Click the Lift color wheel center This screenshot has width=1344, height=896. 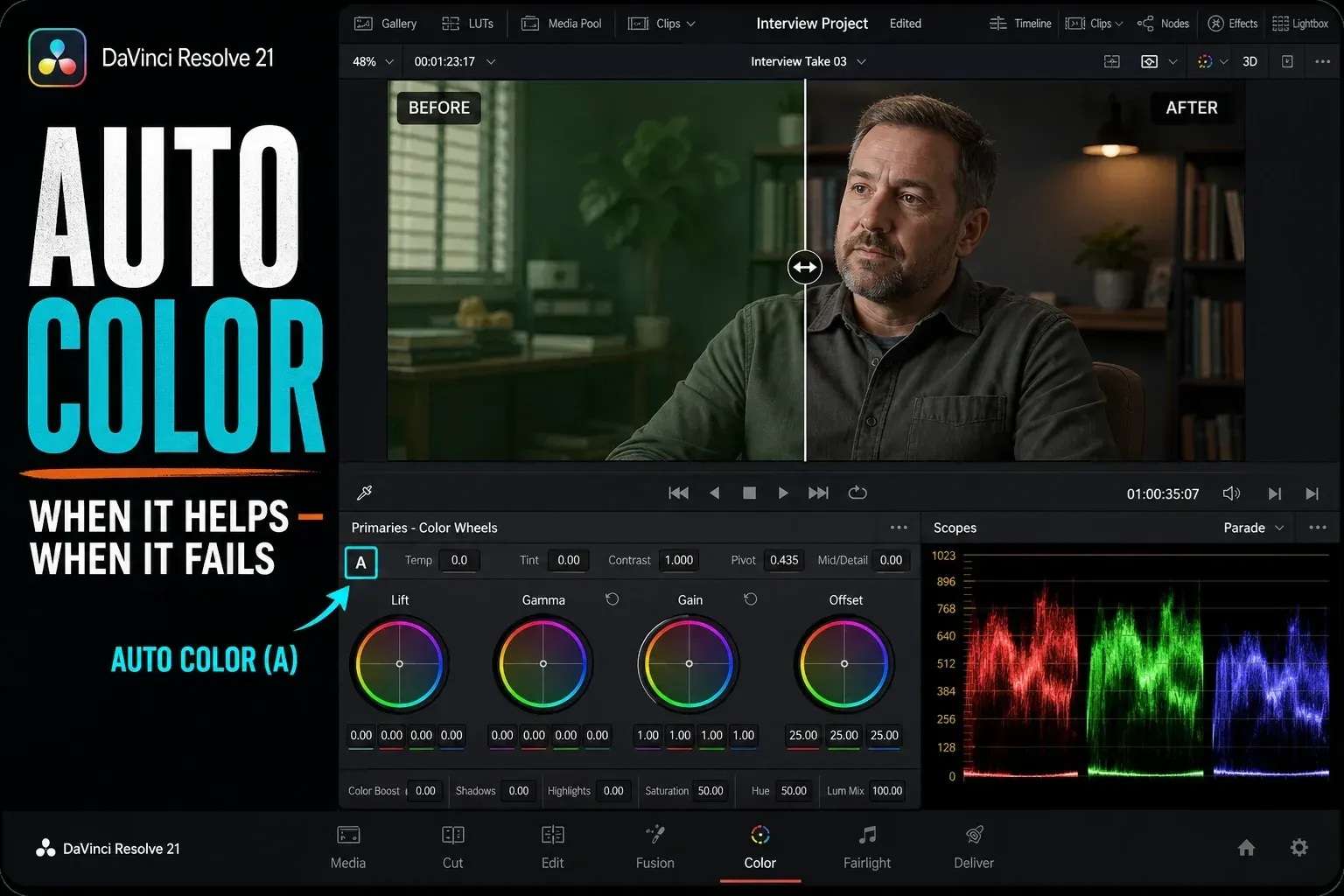coord(400,664)
